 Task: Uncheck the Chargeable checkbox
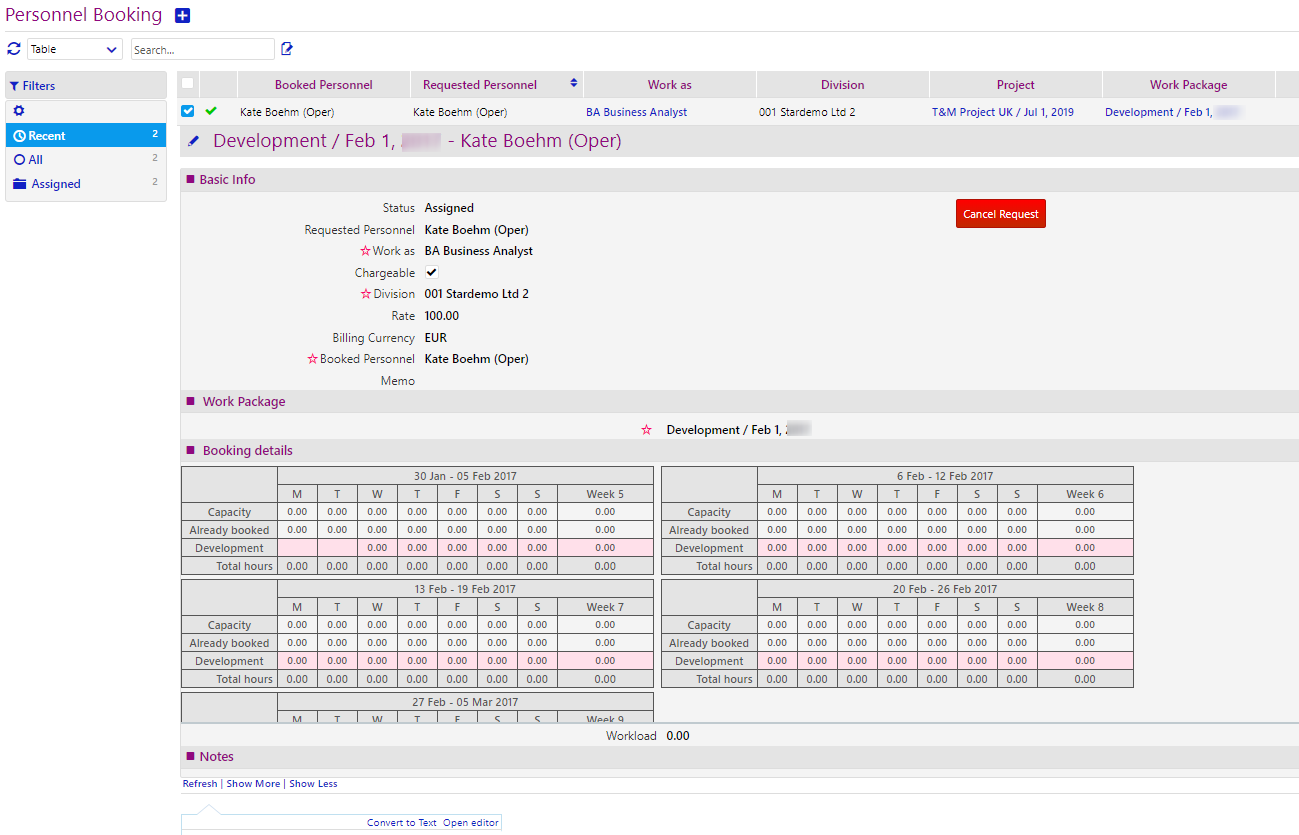(431, 272)
